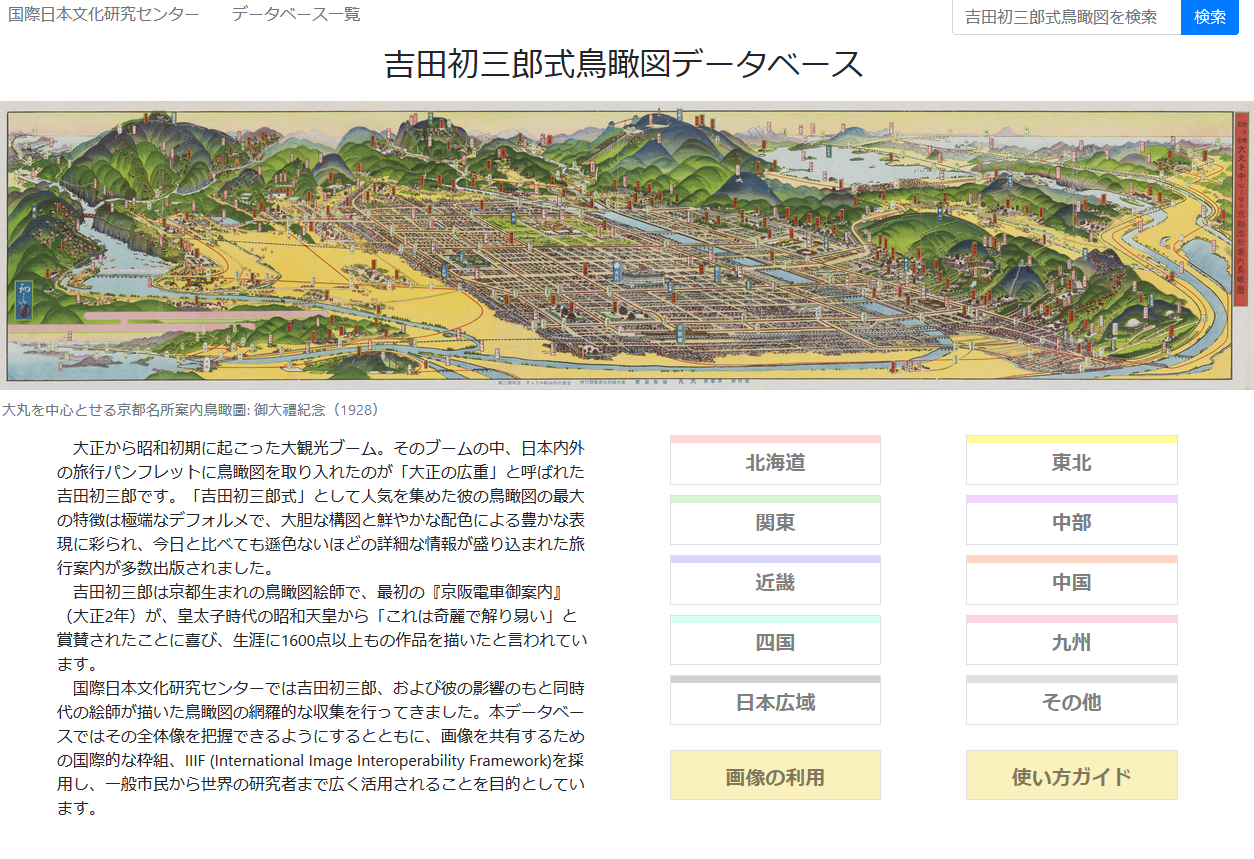Open the 画像の利用 page
This screenshot has height=859, width=1254.
point(775,777)
